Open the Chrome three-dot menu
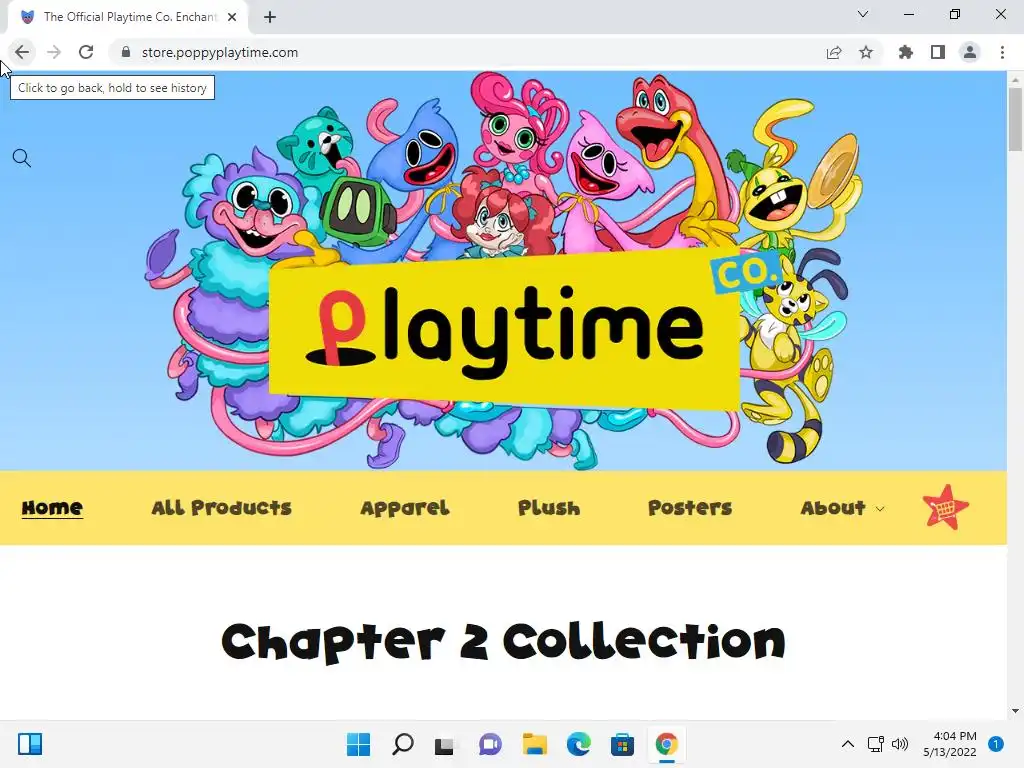The image size is (1024, 768). coord(1002,52)
